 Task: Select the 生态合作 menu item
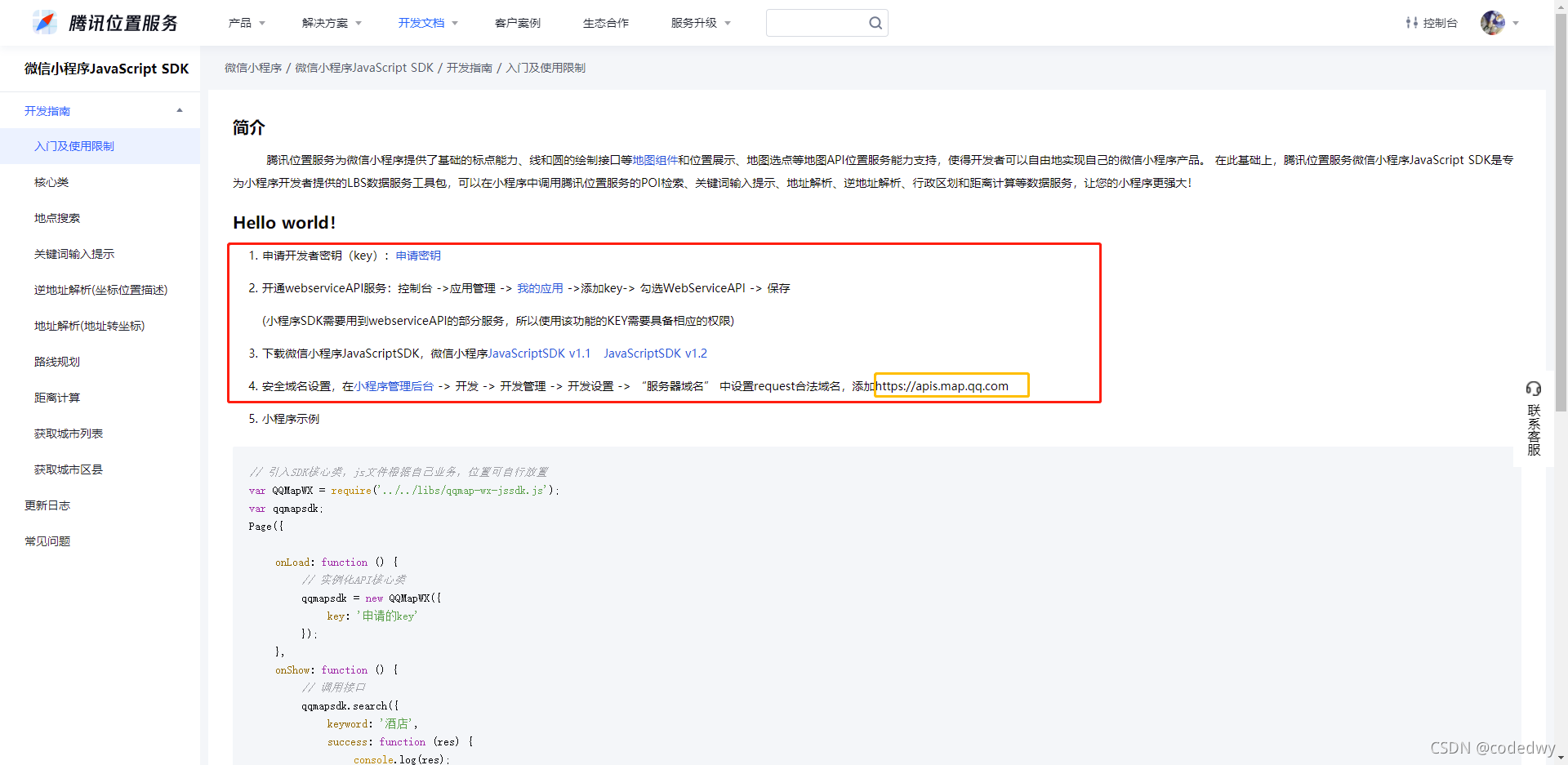(x=605, y=22)
